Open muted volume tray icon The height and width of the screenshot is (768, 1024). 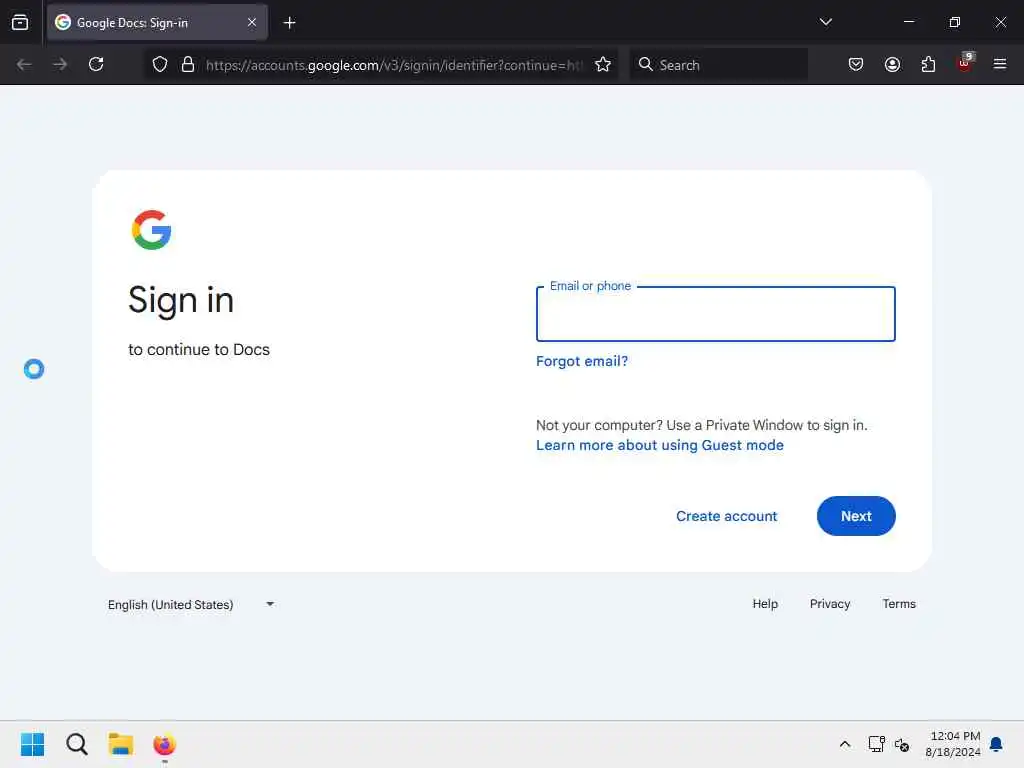click(x=902, y=744)
